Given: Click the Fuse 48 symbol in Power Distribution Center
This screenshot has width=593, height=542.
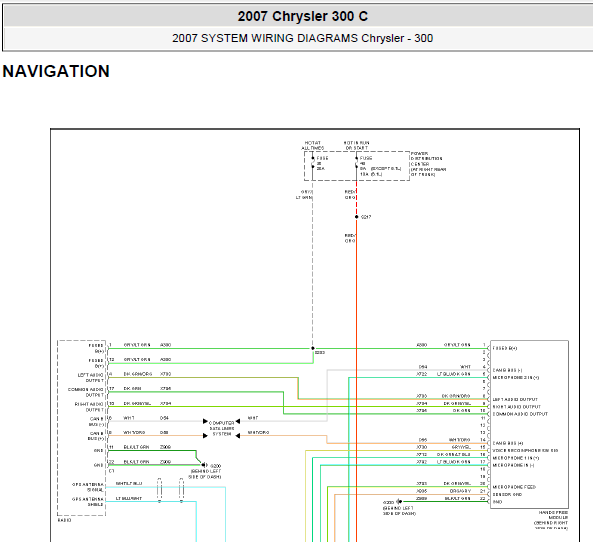Looking at the screenshot, I should click(x=357, y=163).
